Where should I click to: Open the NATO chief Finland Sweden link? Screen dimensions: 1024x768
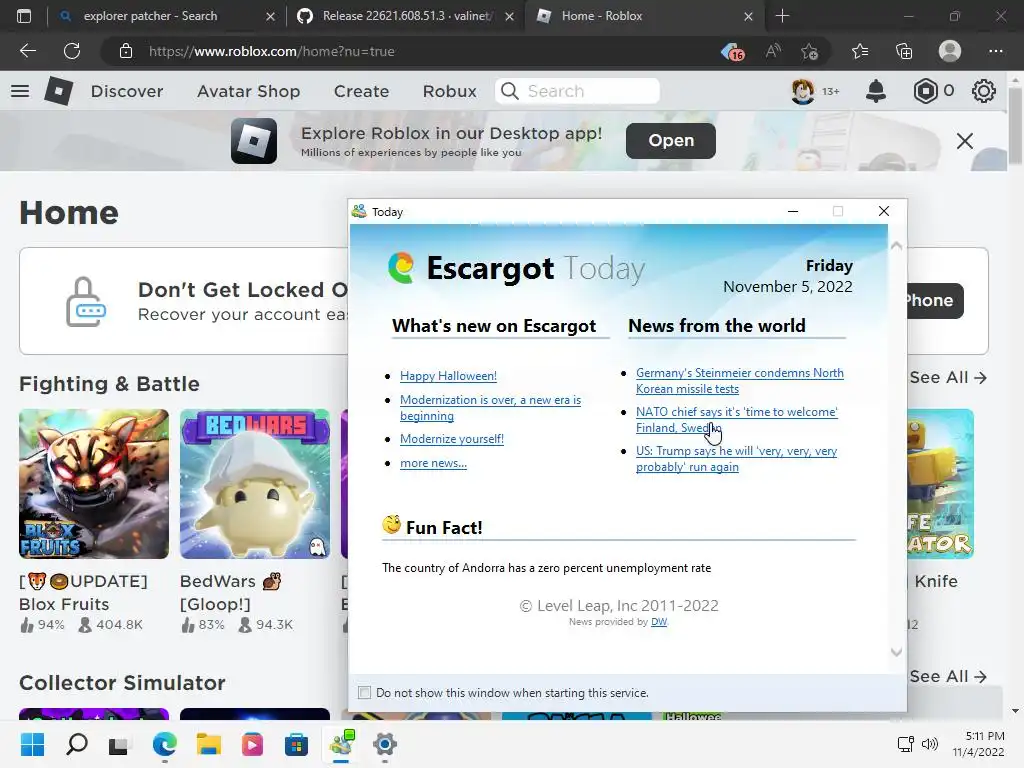pyautogui.click(x=736, y=420)
